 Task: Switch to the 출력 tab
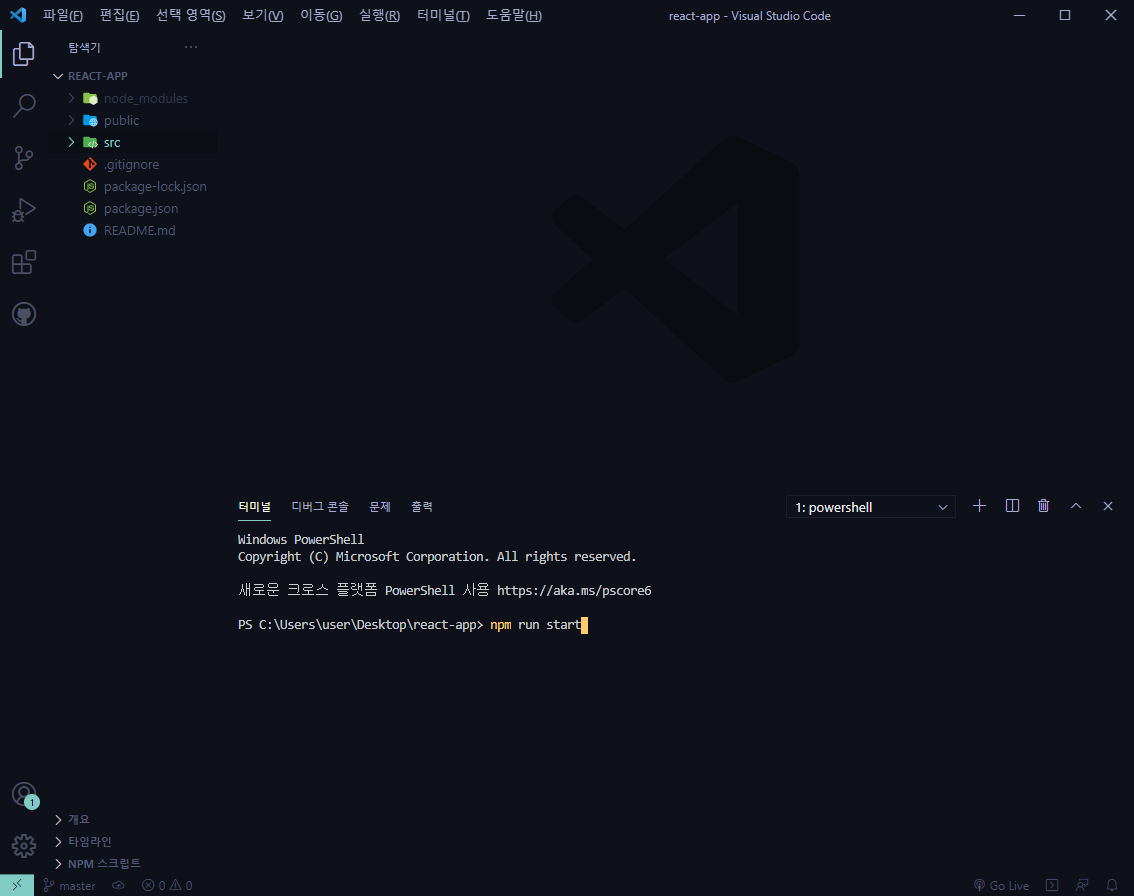click(x=422, y=507)
